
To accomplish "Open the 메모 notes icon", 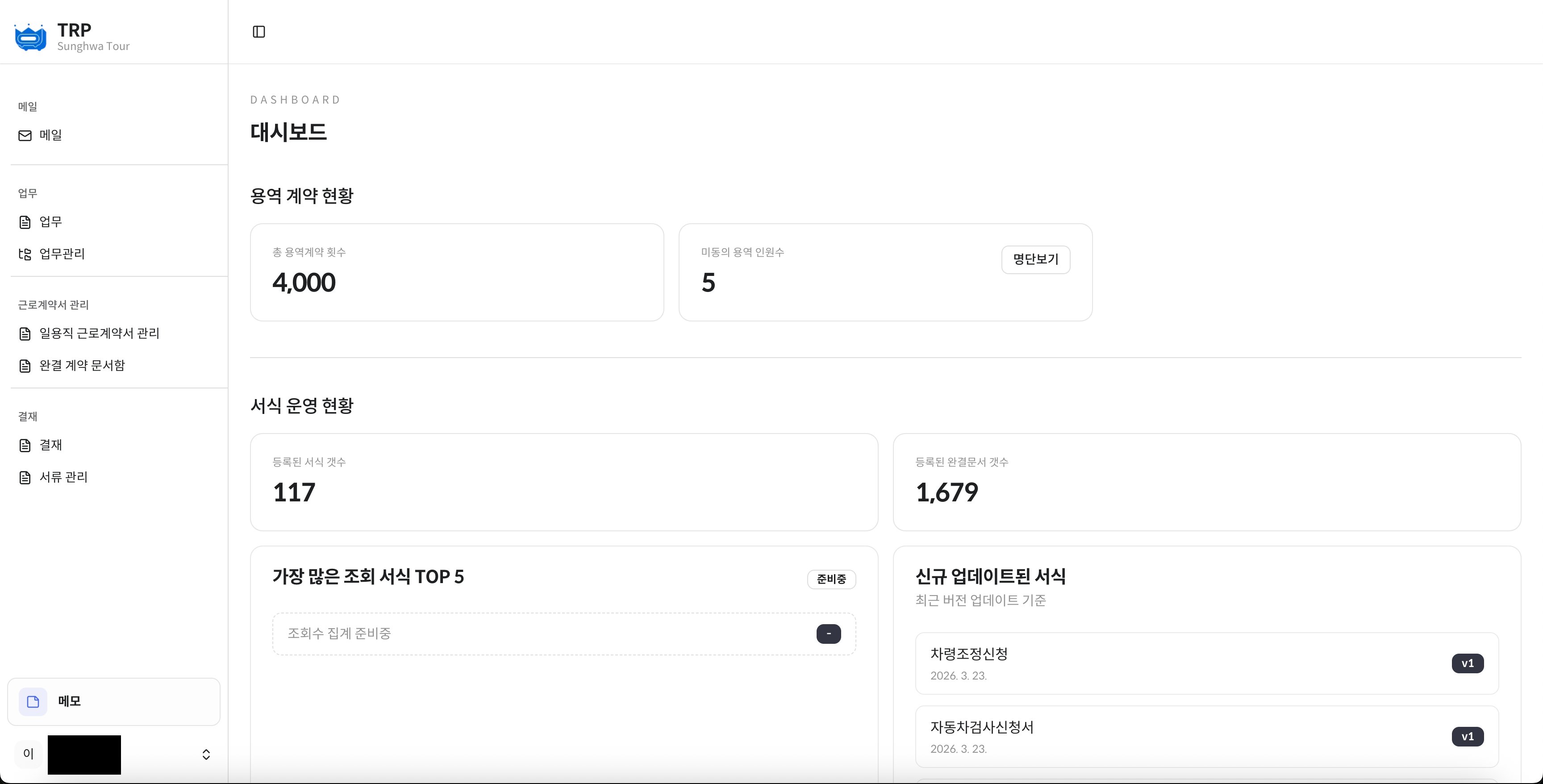I will click(32, 701).
